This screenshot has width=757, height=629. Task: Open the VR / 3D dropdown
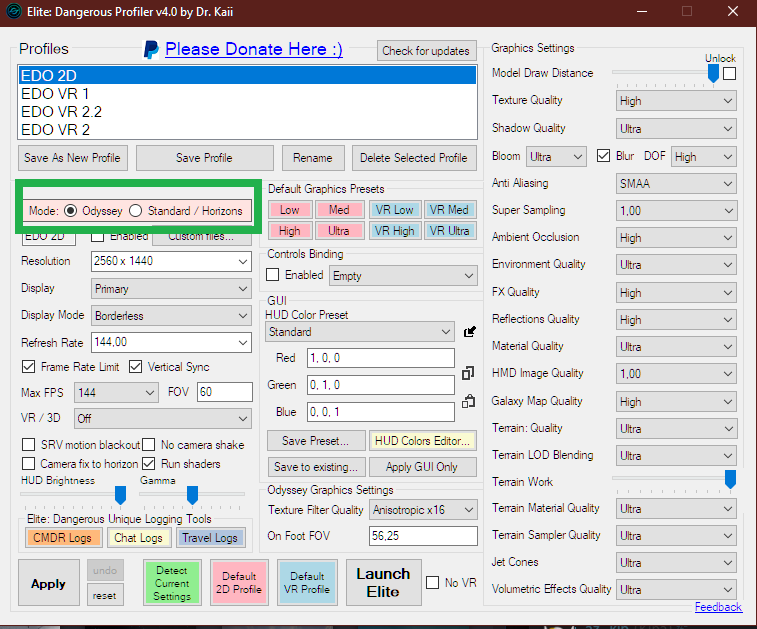point(163,419)
